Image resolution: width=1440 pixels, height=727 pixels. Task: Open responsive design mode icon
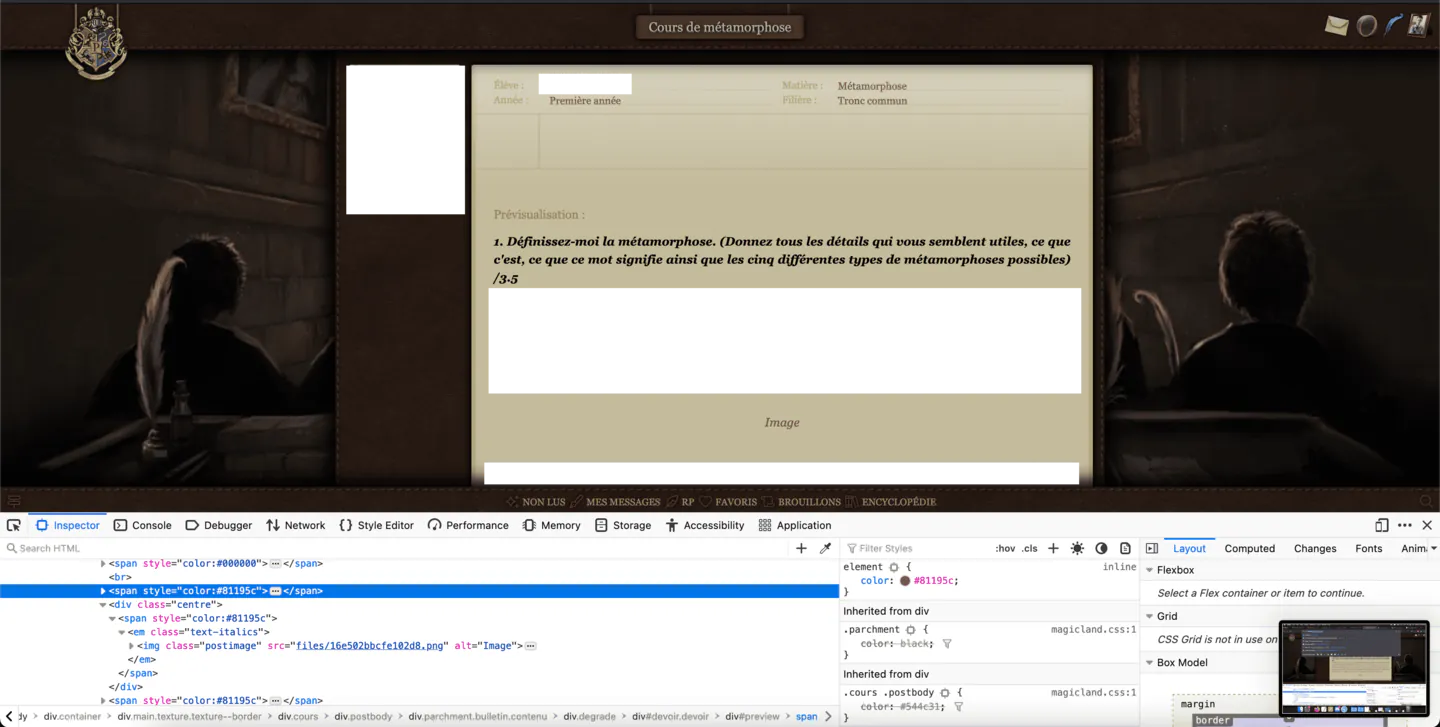[1382, 525]
